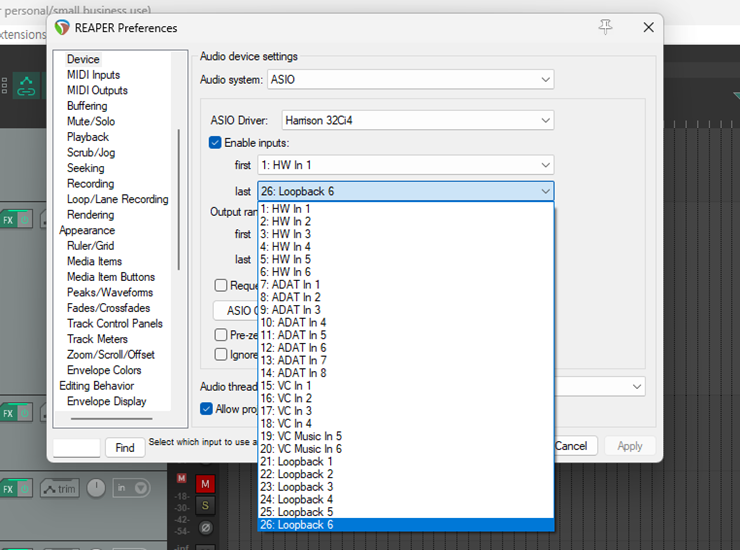740x550 pixels.
Task: Open the ASIO Driver dropdown
Action: tap(418, 120)
